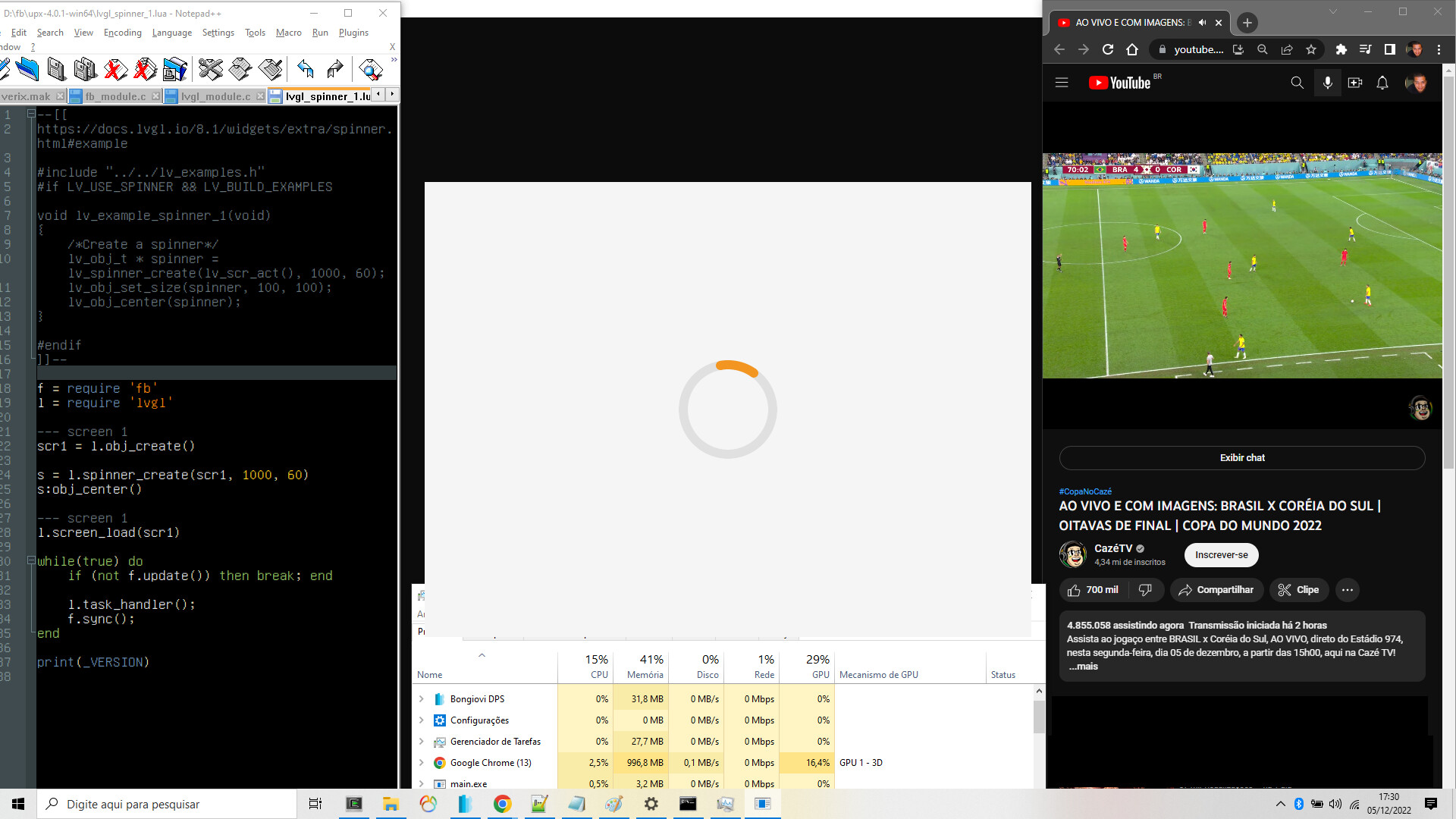
Task: Open YouTube notifications bell
Action: click(x=1382, y=83)
